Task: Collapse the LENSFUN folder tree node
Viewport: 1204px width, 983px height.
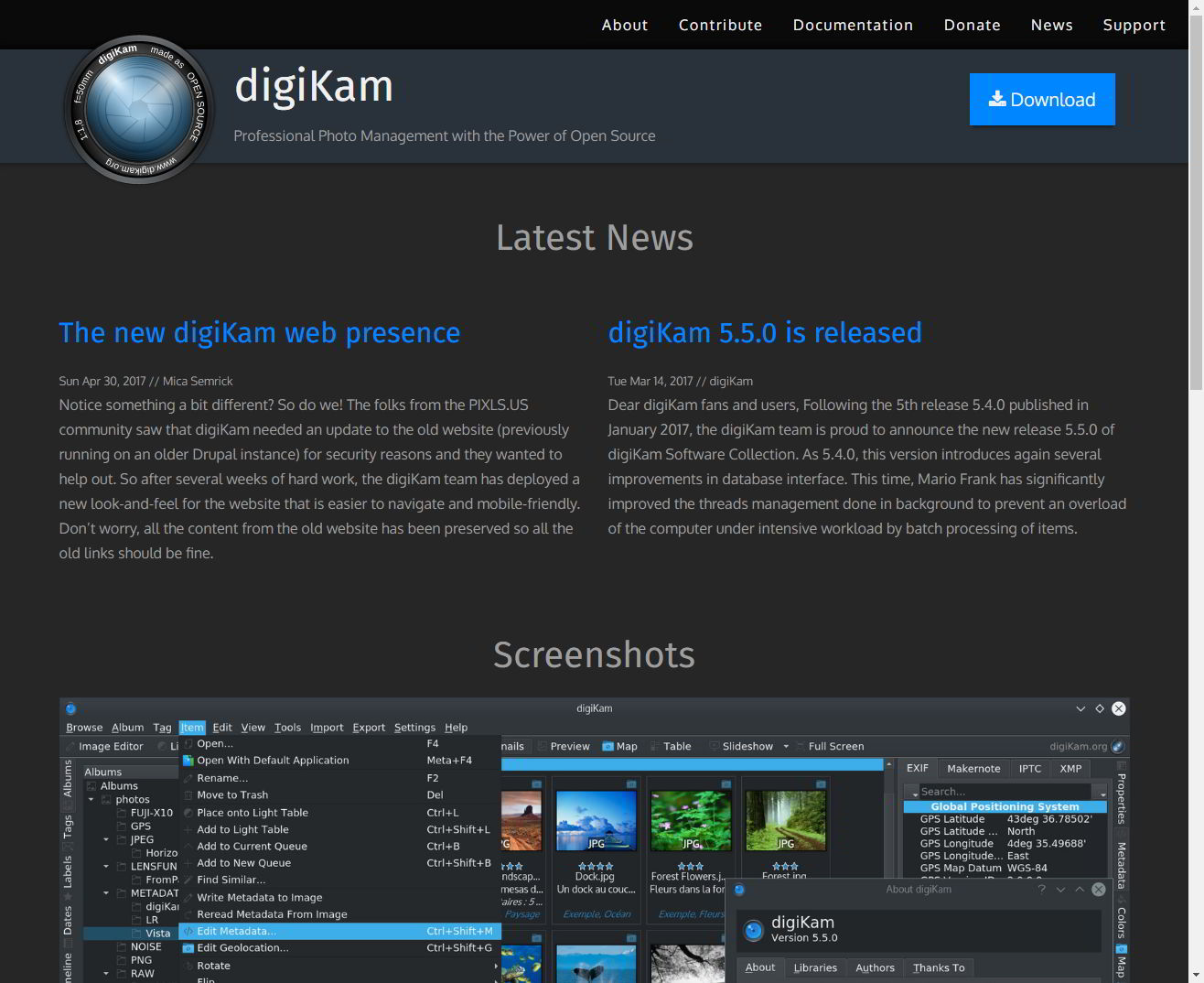Action: coord(106,867)
